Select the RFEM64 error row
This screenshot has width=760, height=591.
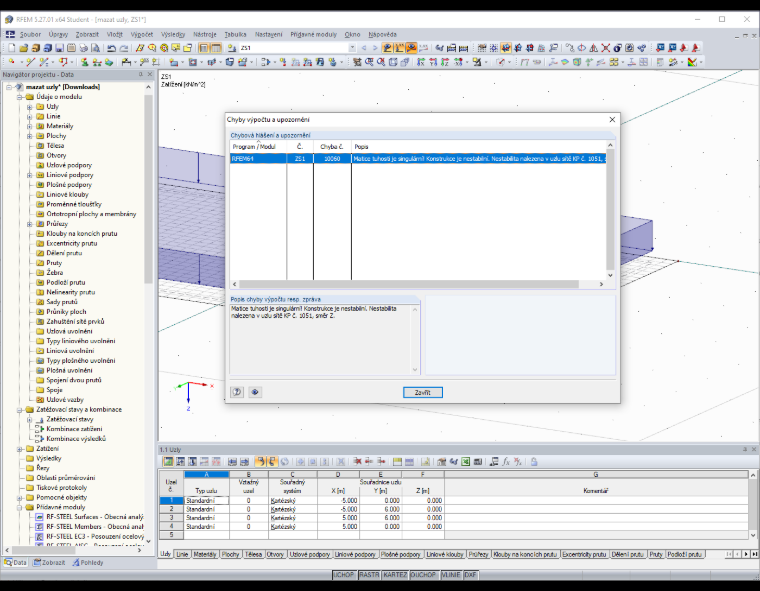point(418,159)
